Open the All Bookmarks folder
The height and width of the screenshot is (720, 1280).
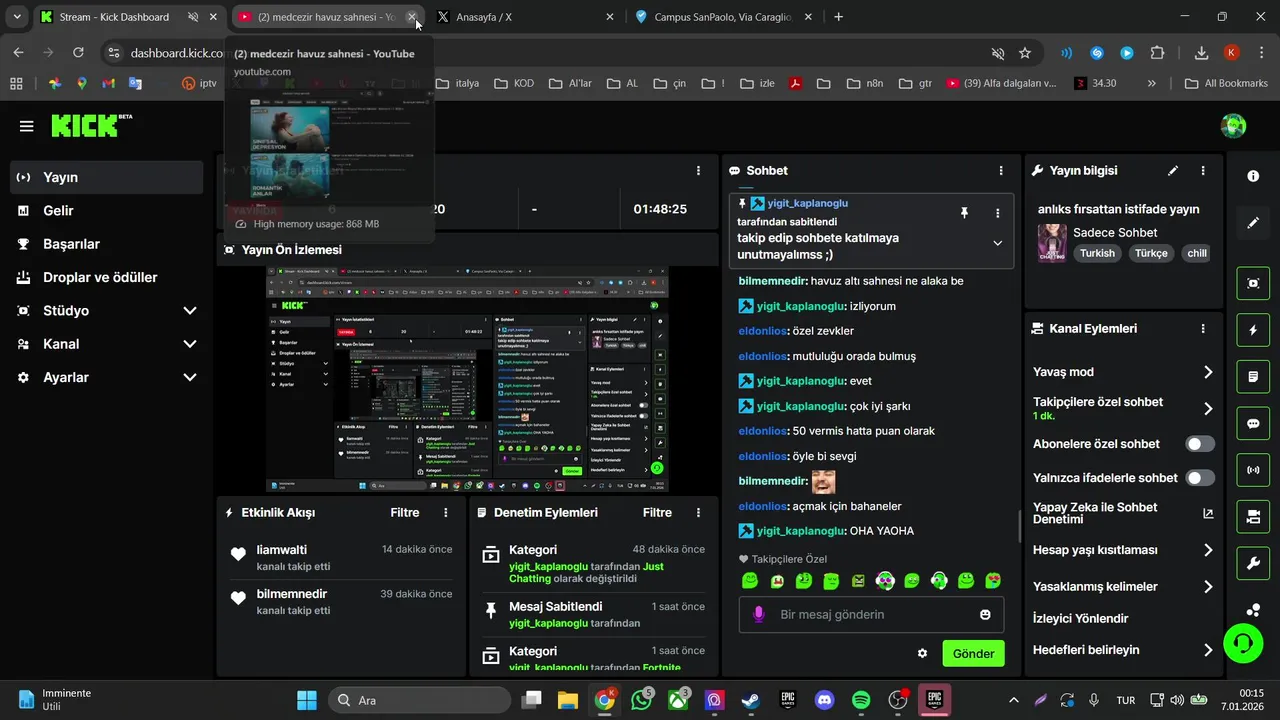pos(1226,83)
